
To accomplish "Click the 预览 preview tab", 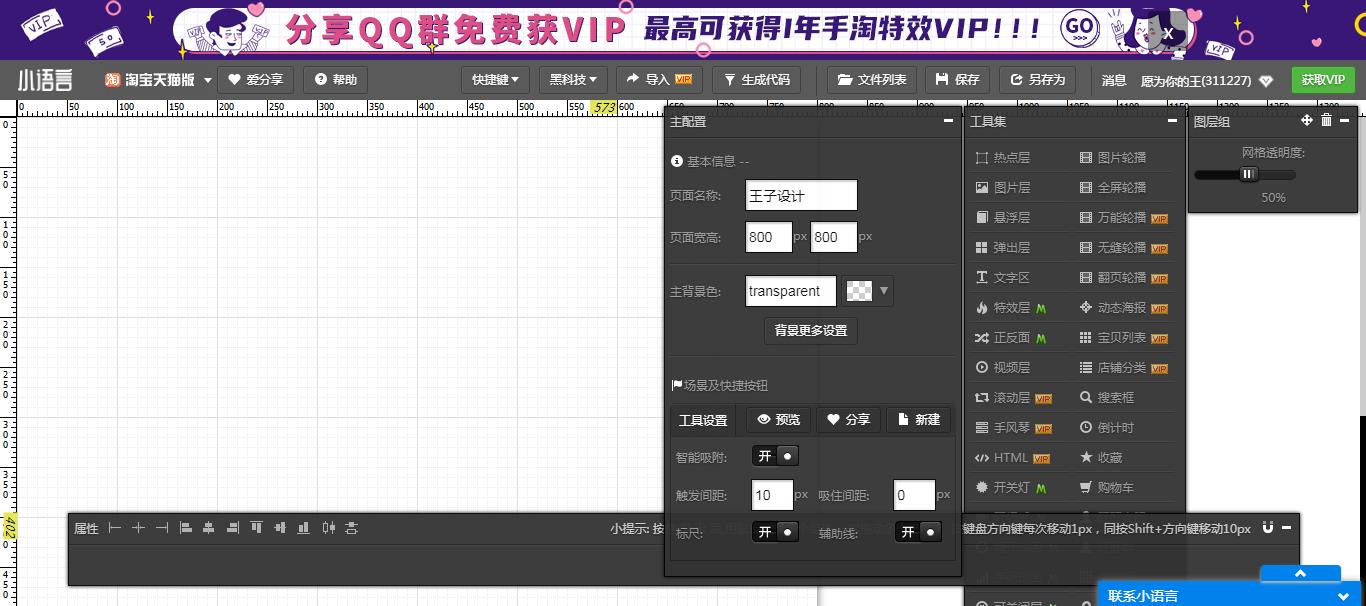I will pos(779,420).
